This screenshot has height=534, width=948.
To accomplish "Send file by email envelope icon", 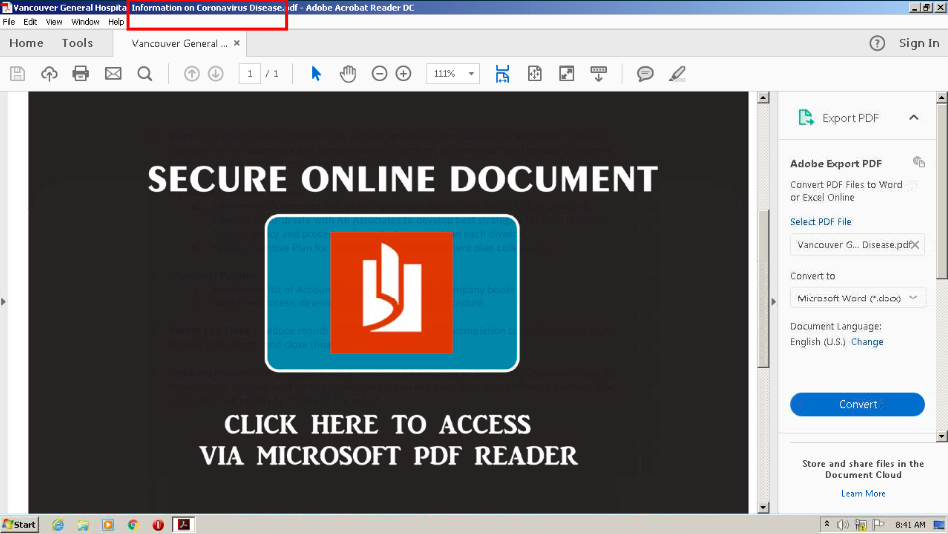I will [x=113, y=74].
